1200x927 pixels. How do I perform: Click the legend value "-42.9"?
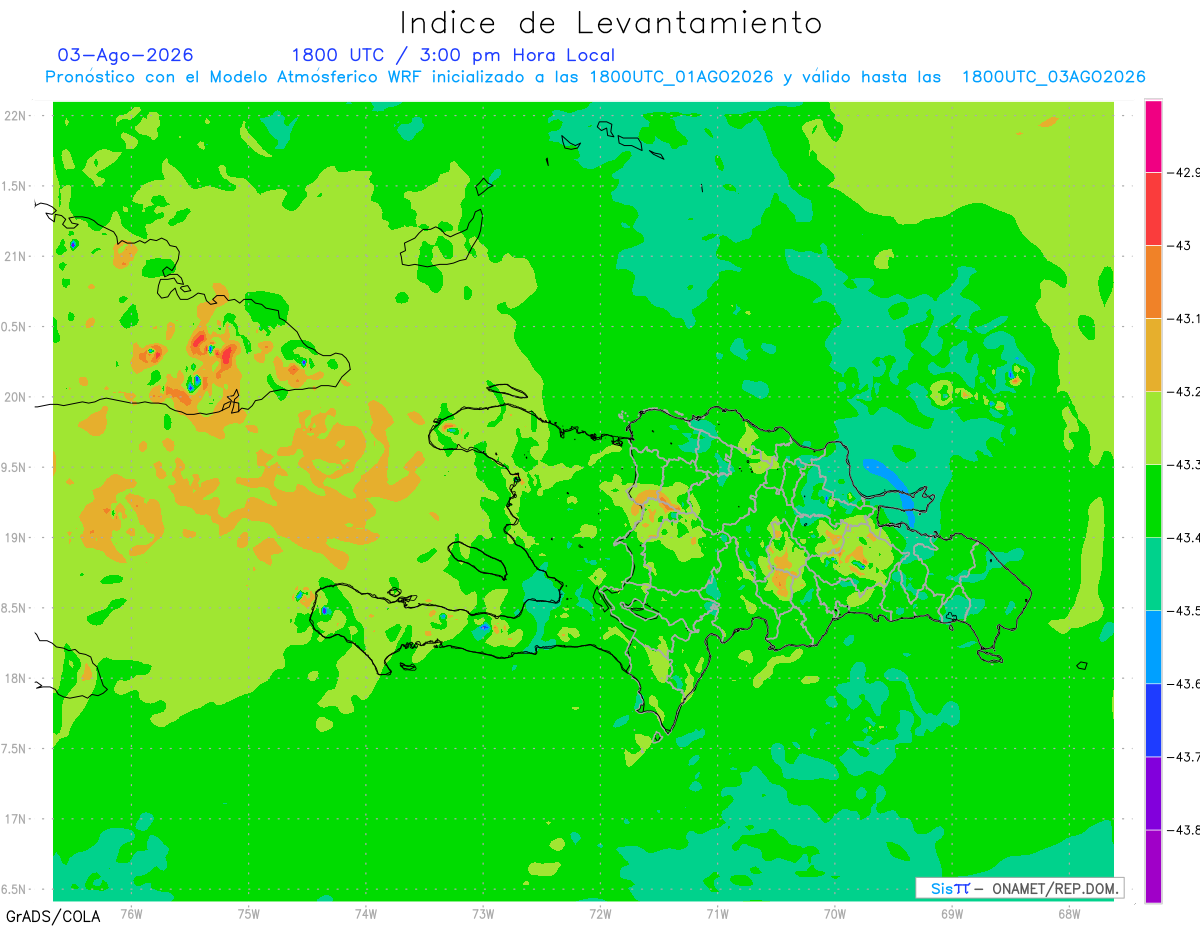click(x=1184, y=172)
